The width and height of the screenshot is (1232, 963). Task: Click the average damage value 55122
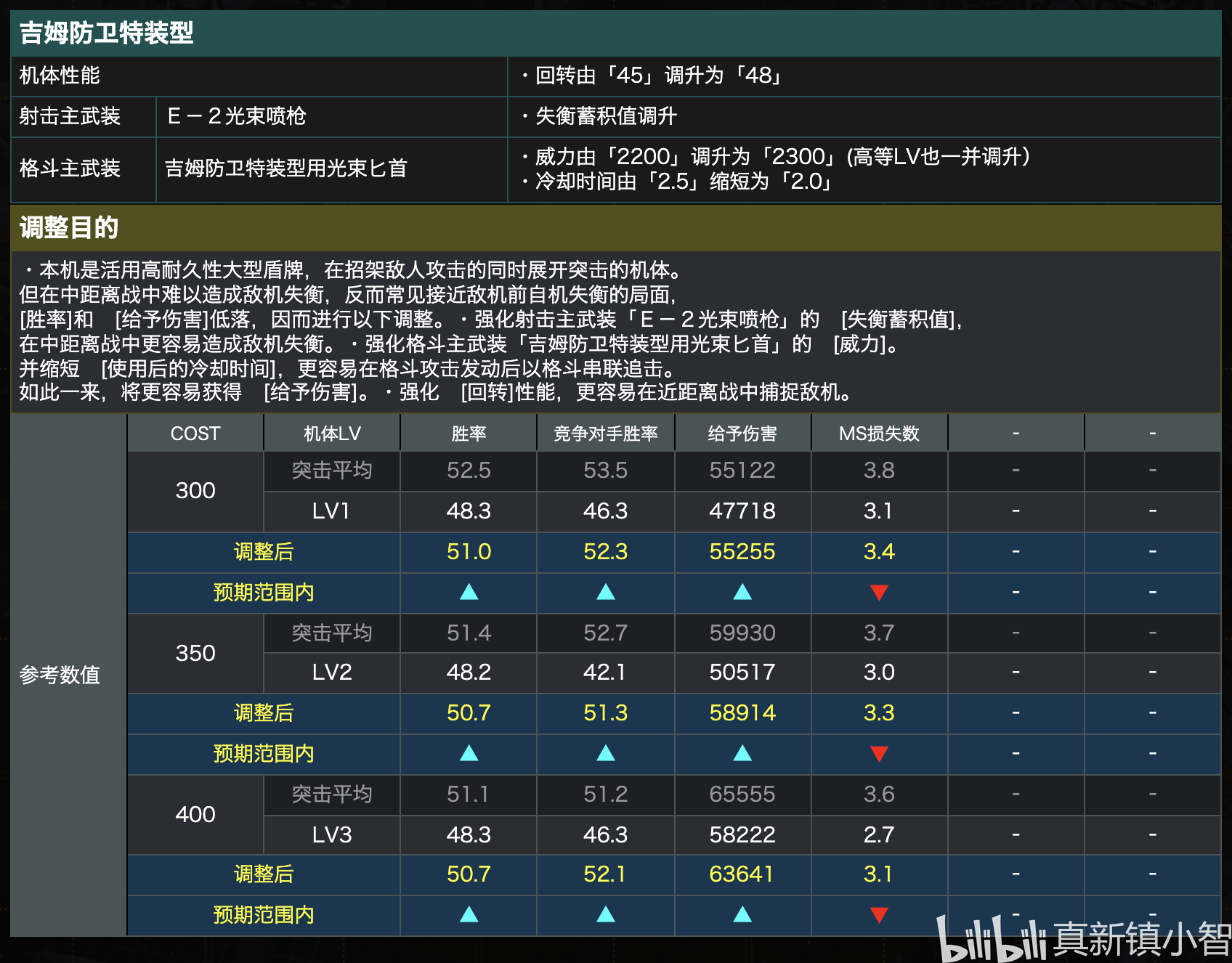tap(742, 470)
